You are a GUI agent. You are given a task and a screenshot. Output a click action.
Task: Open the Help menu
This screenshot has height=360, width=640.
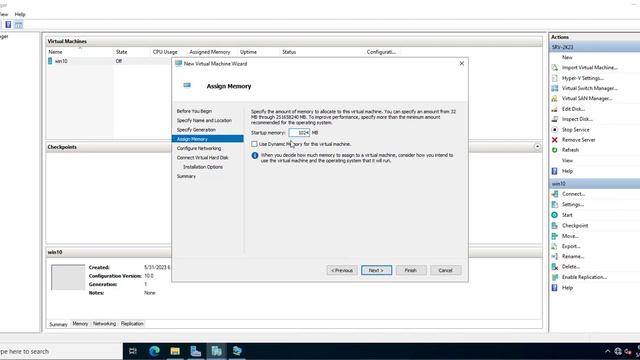click(20, 14)
